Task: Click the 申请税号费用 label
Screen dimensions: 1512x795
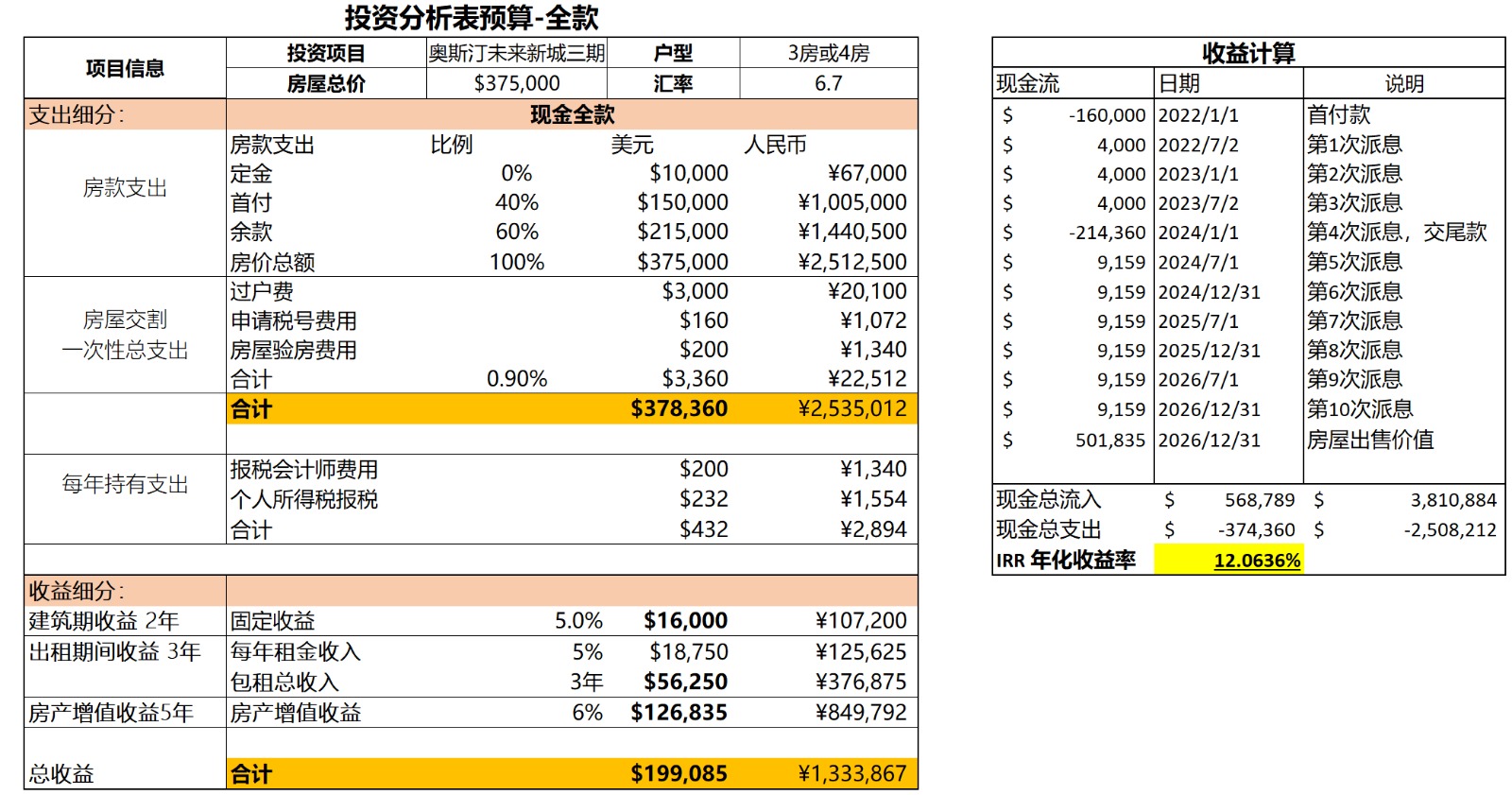Action: pyautogui.click(x=293, y=321)
